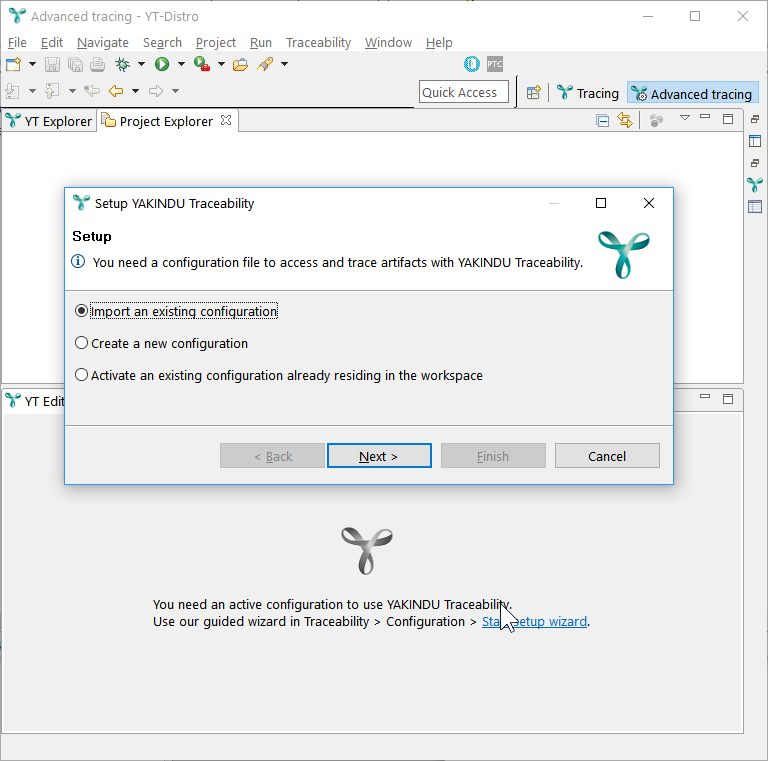This screenshot has width=768, height=761.
Task: Open the Traceability menu
Action: click(x=318, y=43)
